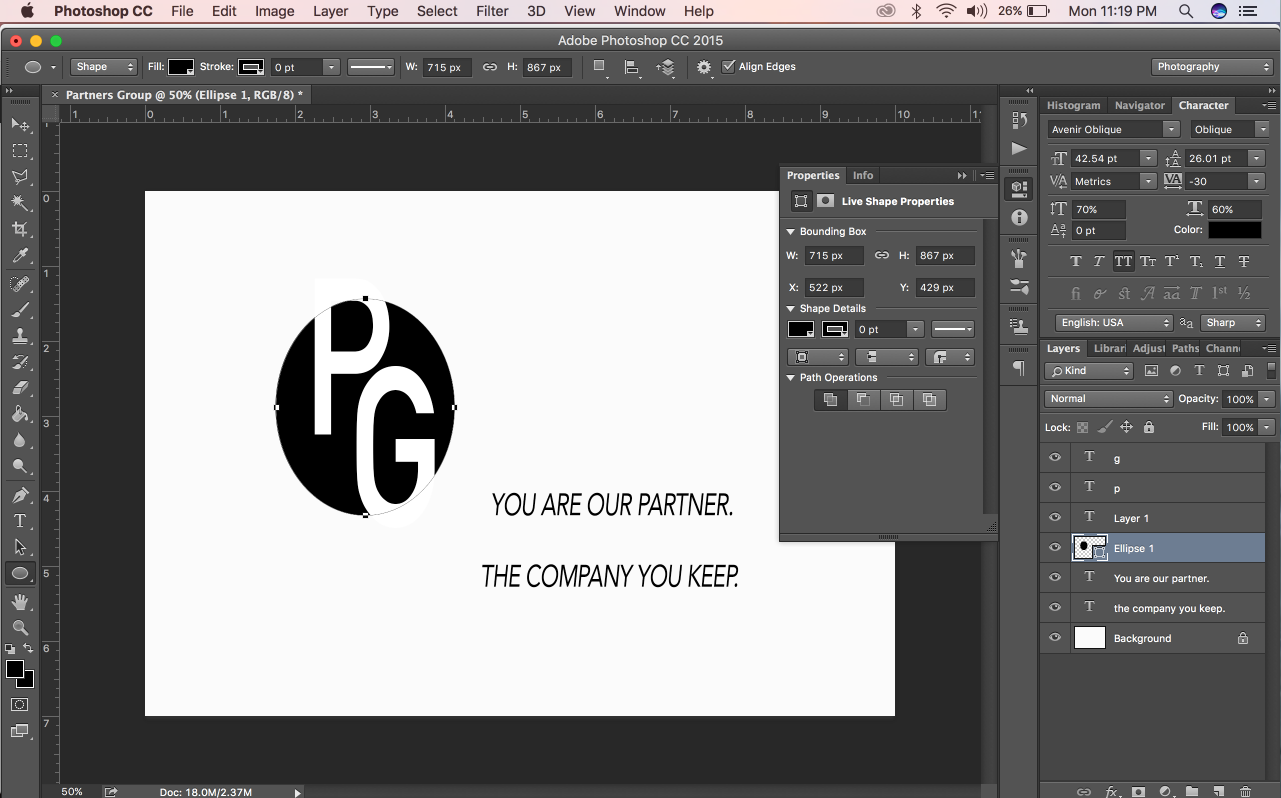Select the Hand tool

point(20,602)
